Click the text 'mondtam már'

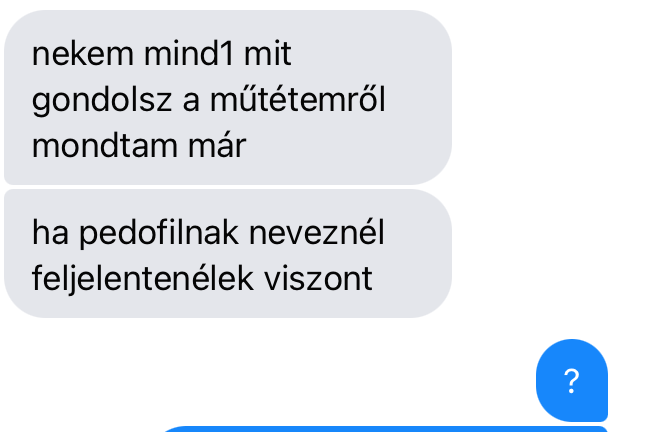[139, 146]
